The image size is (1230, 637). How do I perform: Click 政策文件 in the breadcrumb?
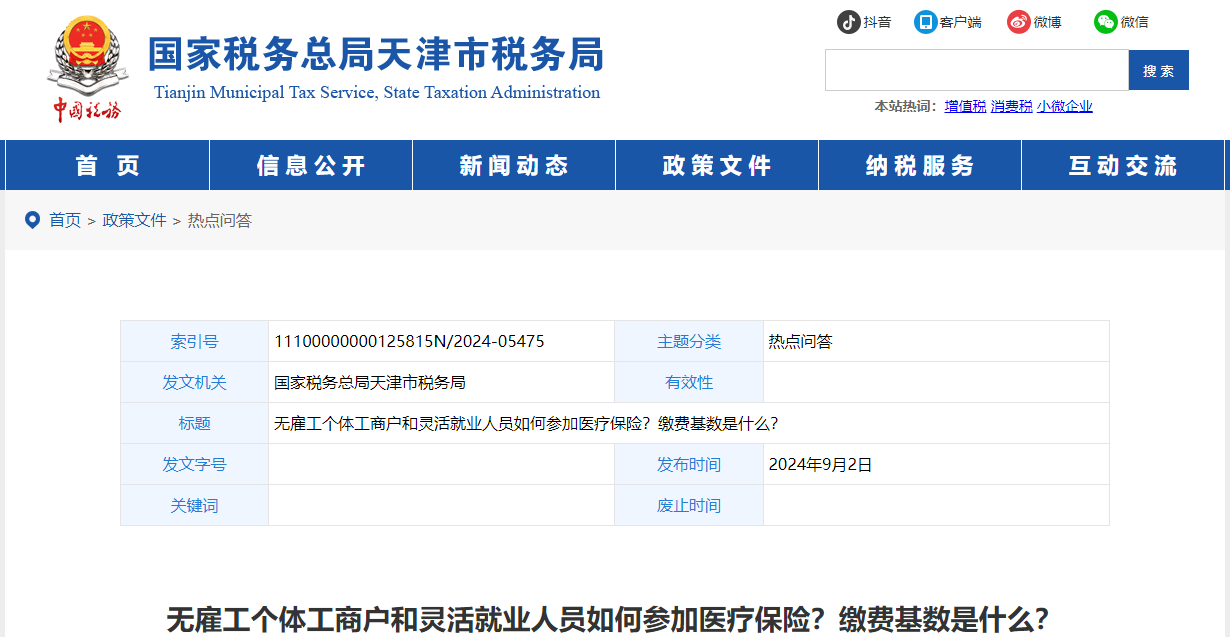pos(134,220)
